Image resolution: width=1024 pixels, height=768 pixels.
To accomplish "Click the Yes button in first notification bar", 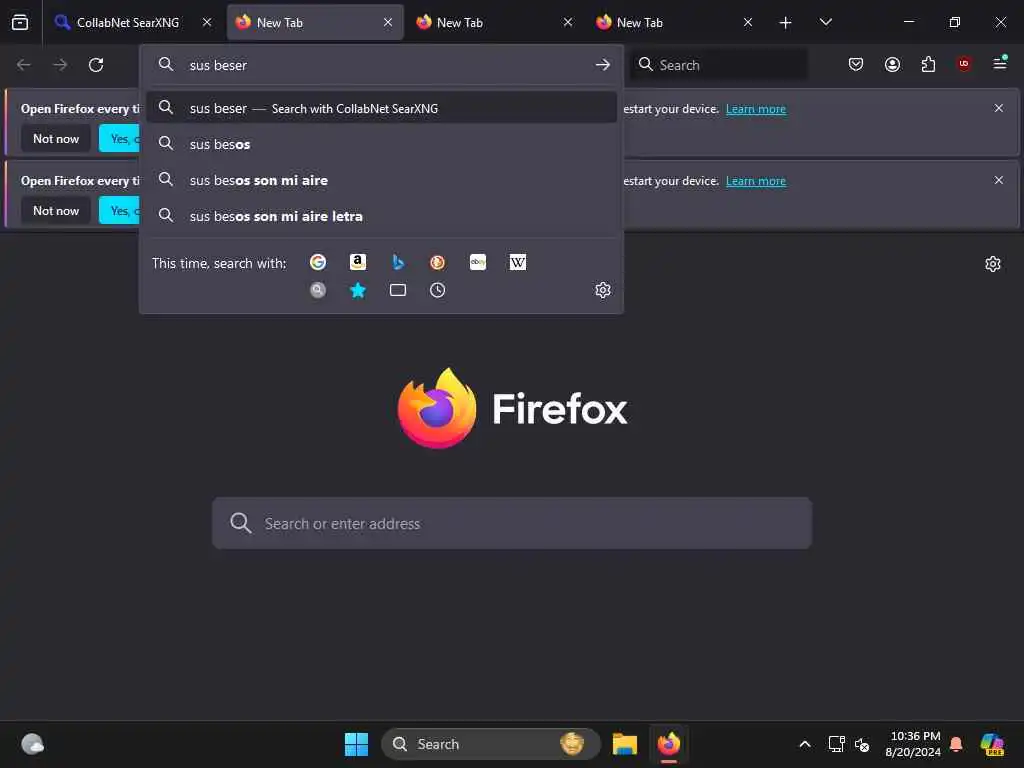I will [x=120, y=138].
